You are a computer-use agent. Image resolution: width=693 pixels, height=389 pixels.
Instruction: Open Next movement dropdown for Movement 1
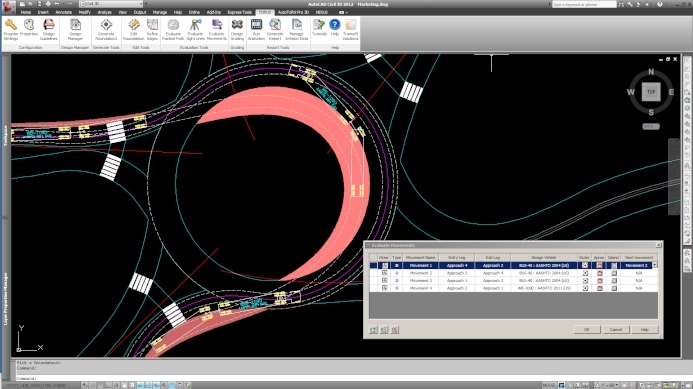(655, 265)
